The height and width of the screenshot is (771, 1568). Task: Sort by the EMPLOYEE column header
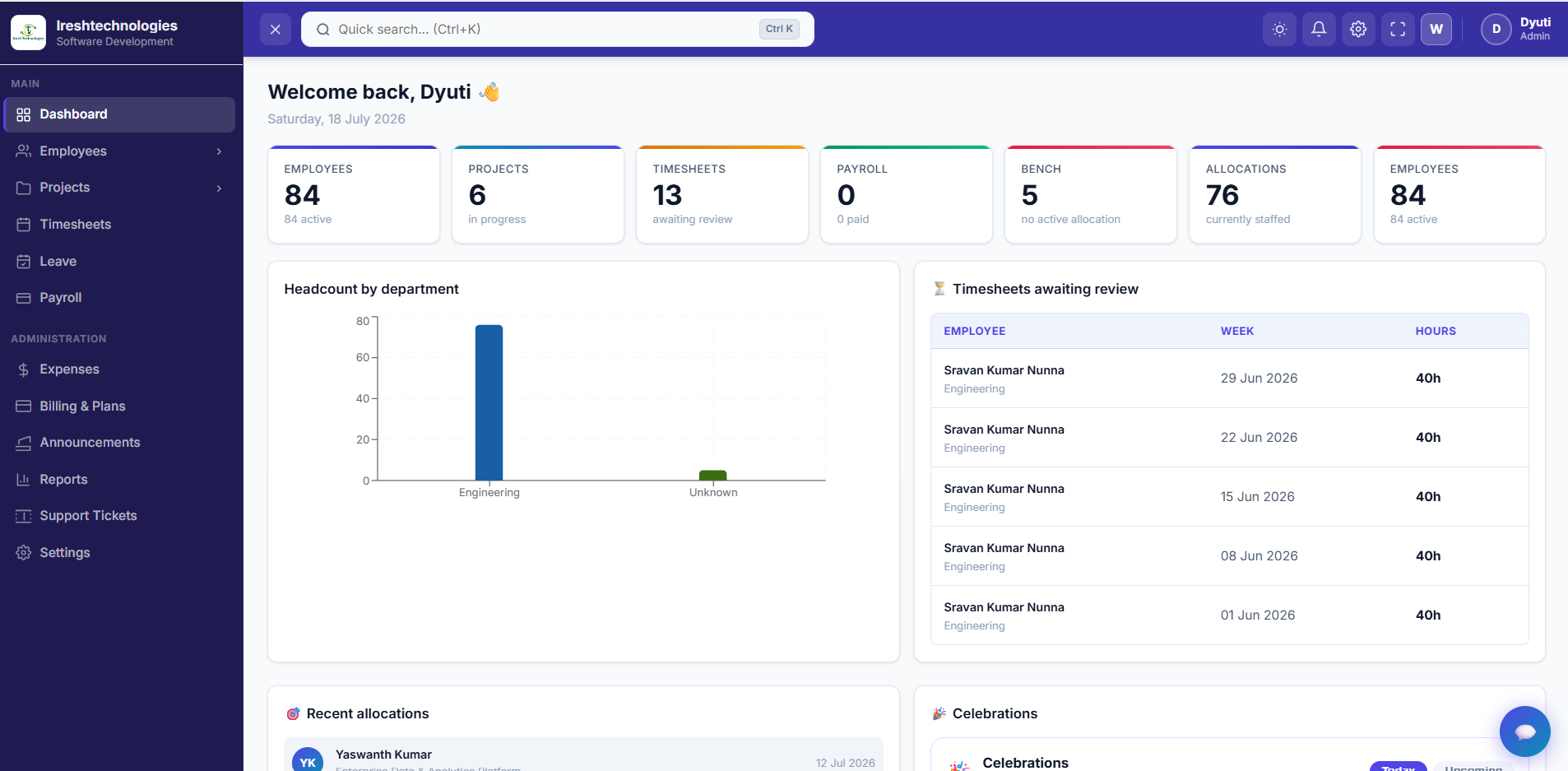pos(975,331)
